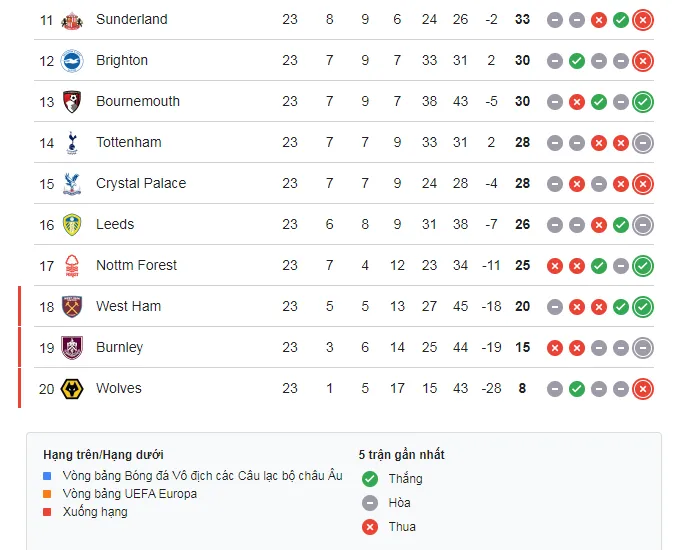This screenshot has height=550, width=676.
Task: Click West Ham's latest win result icon
Action: [x=643, y=307]
